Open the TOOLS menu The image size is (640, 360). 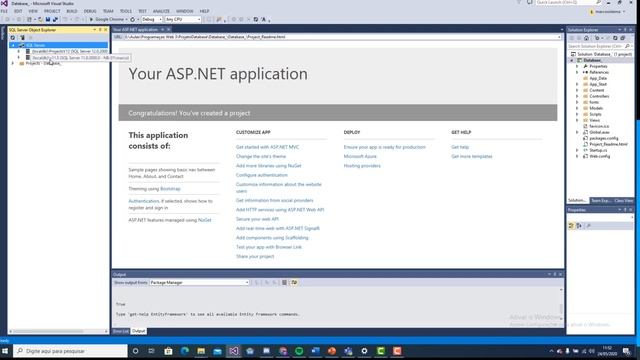126,11
